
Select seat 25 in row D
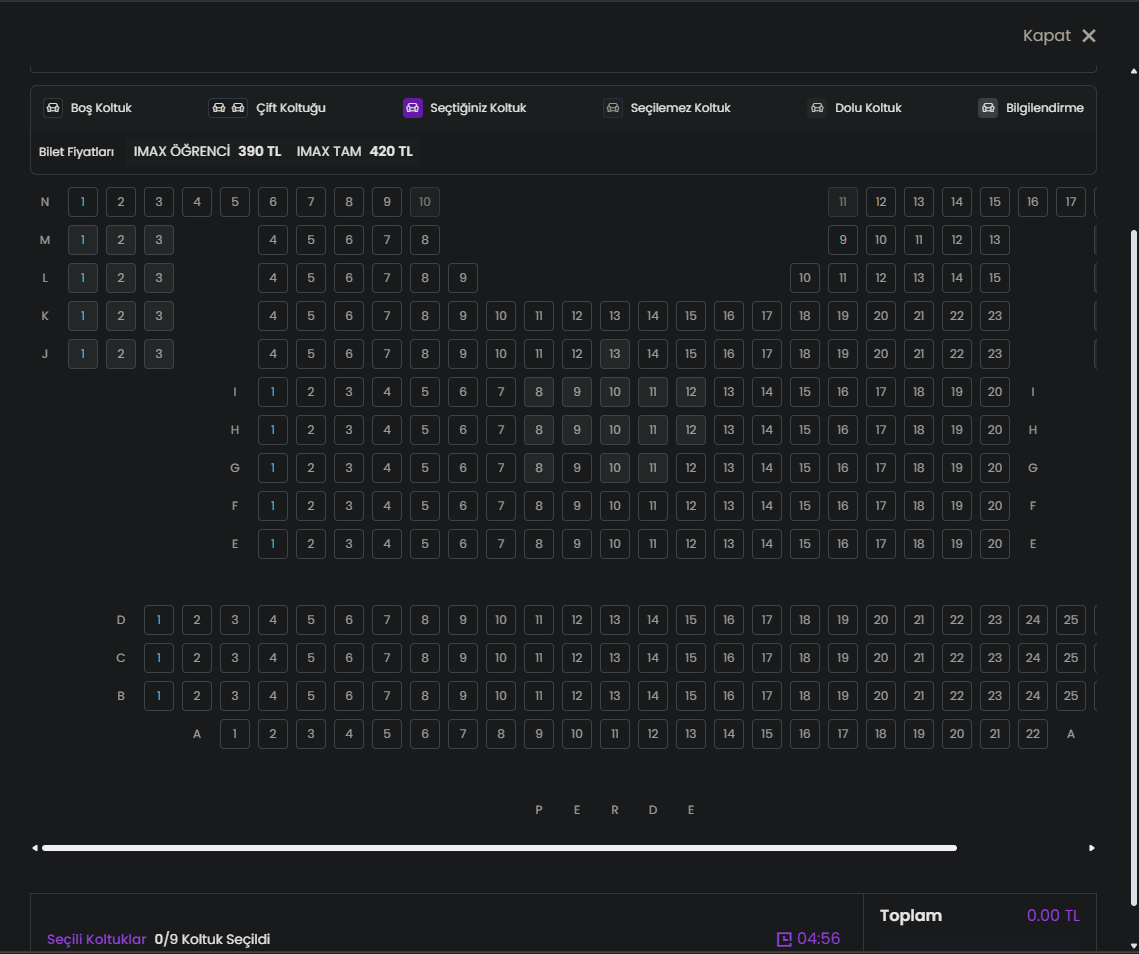(x=1071, y=620)
